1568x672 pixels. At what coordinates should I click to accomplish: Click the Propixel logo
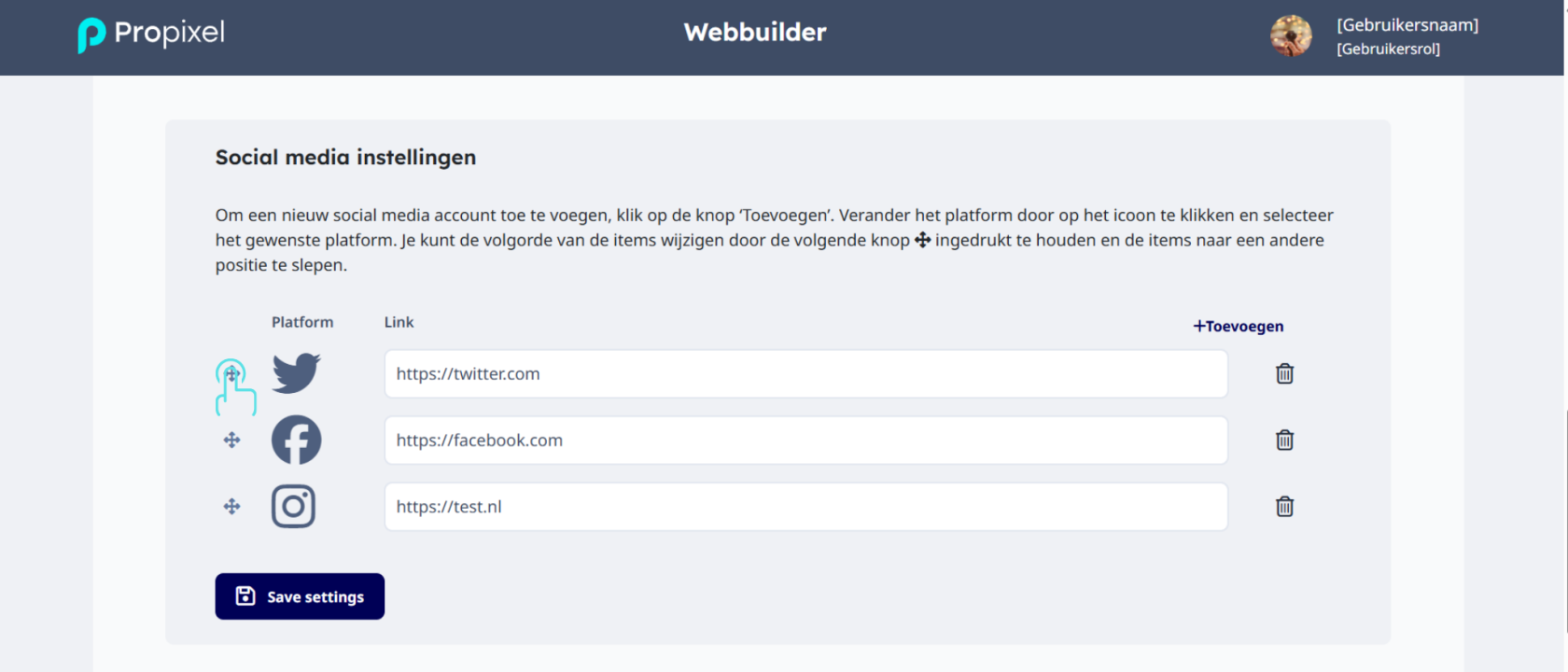[x=151, y=35]
